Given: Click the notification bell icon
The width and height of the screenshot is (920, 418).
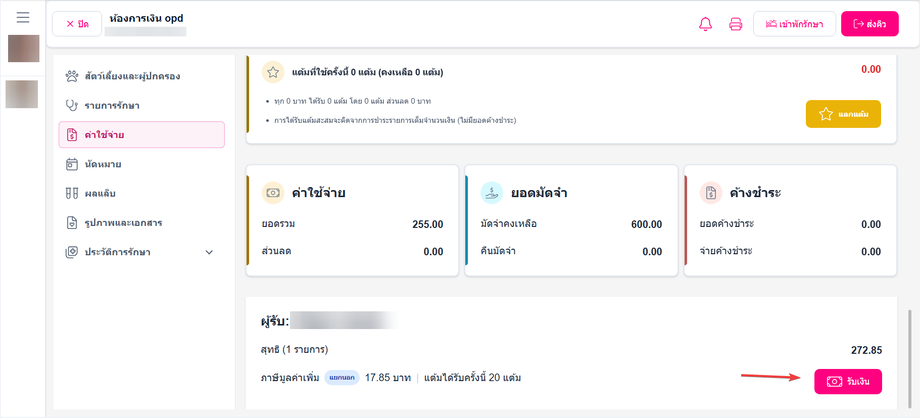Looking at the screenshot, I should tap(705, 24).
